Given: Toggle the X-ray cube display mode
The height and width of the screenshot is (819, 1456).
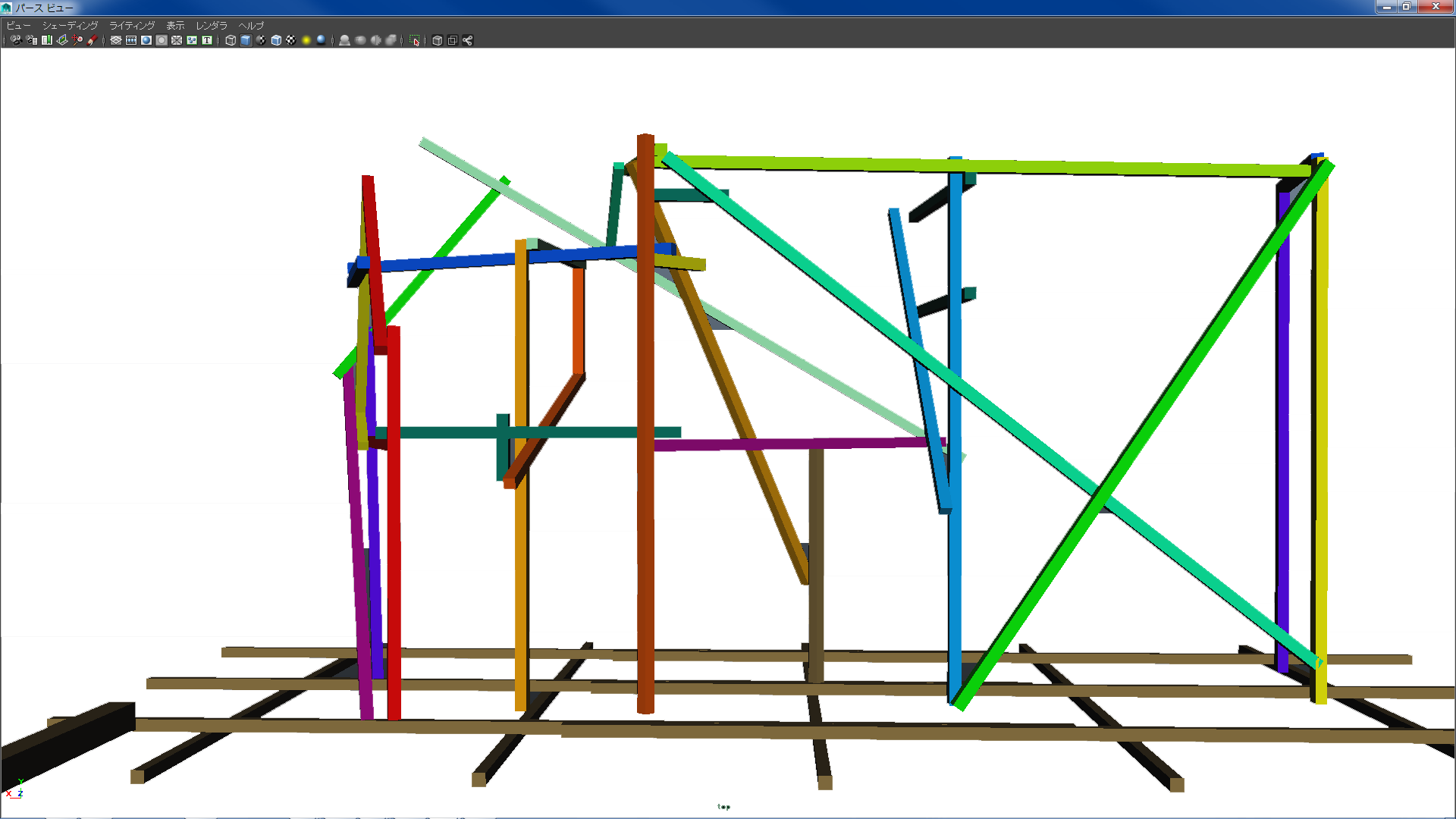Looking at the screenshot, I should [437, 40].
